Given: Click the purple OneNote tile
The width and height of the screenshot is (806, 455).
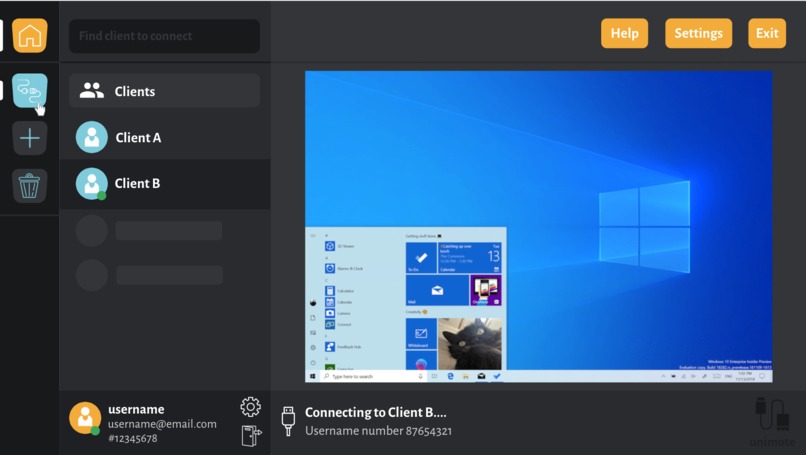Looking at the screenshot, I should pos(486,290).
